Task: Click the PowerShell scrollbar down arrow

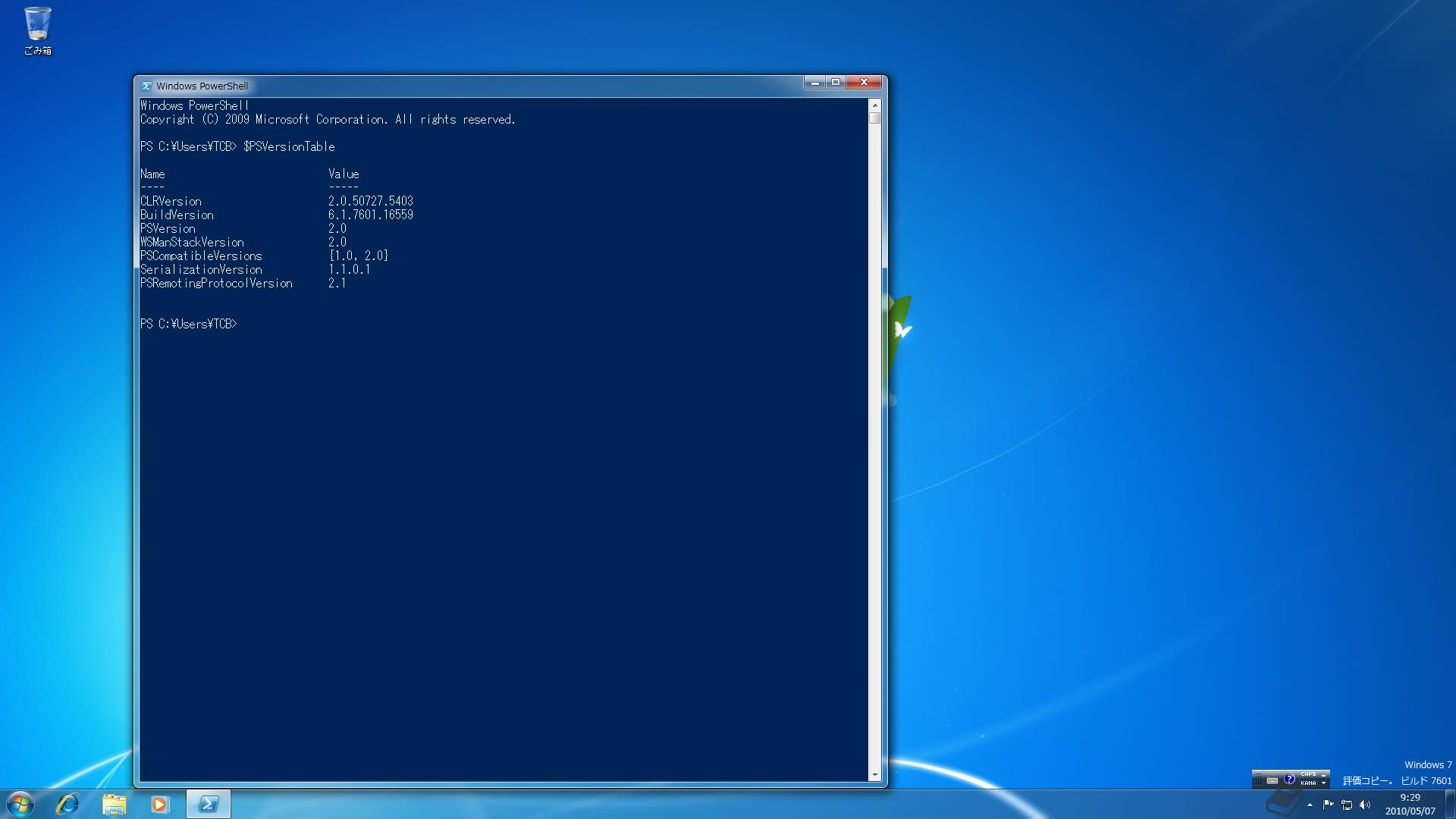Action: [875, 775]
